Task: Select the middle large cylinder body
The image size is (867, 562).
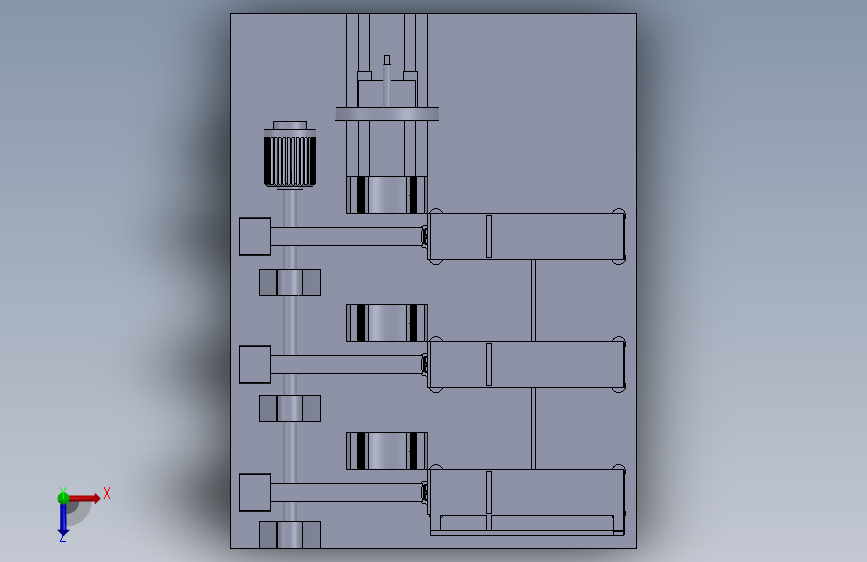Action: [x=526, y=364]
